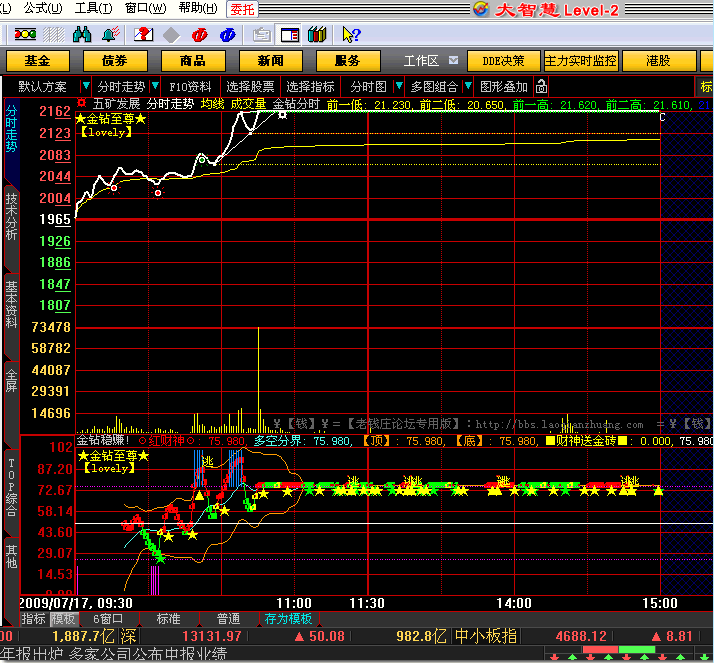Click the 基金 button
The height and width of the screenshot is (663, 715).
(x=38, y=61)
